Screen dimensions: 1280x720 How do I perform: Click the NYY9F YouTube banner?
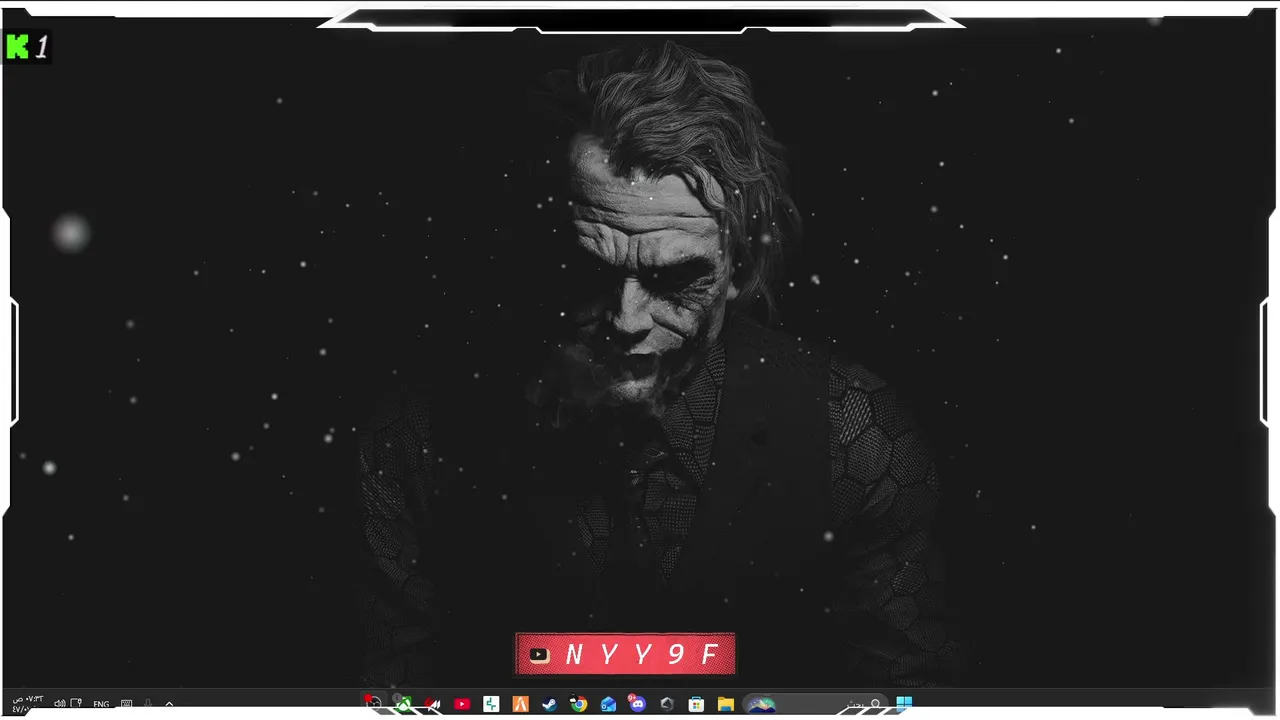[x=625, y=654]
